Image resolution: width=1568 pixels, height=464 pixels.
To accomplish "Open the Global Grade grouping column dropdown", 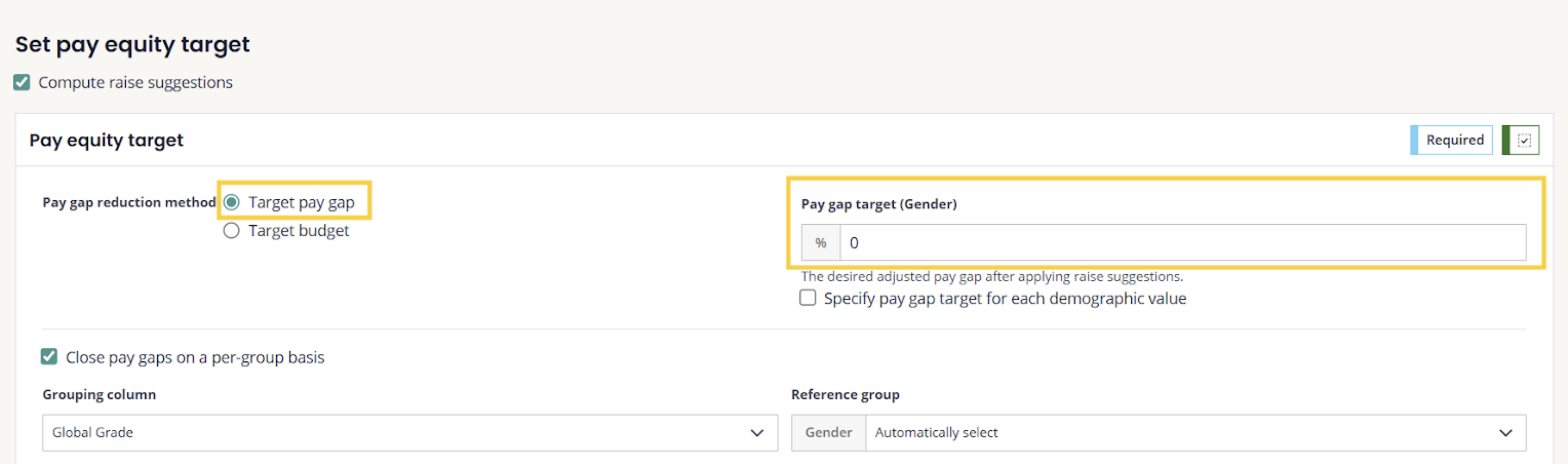I will (x=396, y=433).
